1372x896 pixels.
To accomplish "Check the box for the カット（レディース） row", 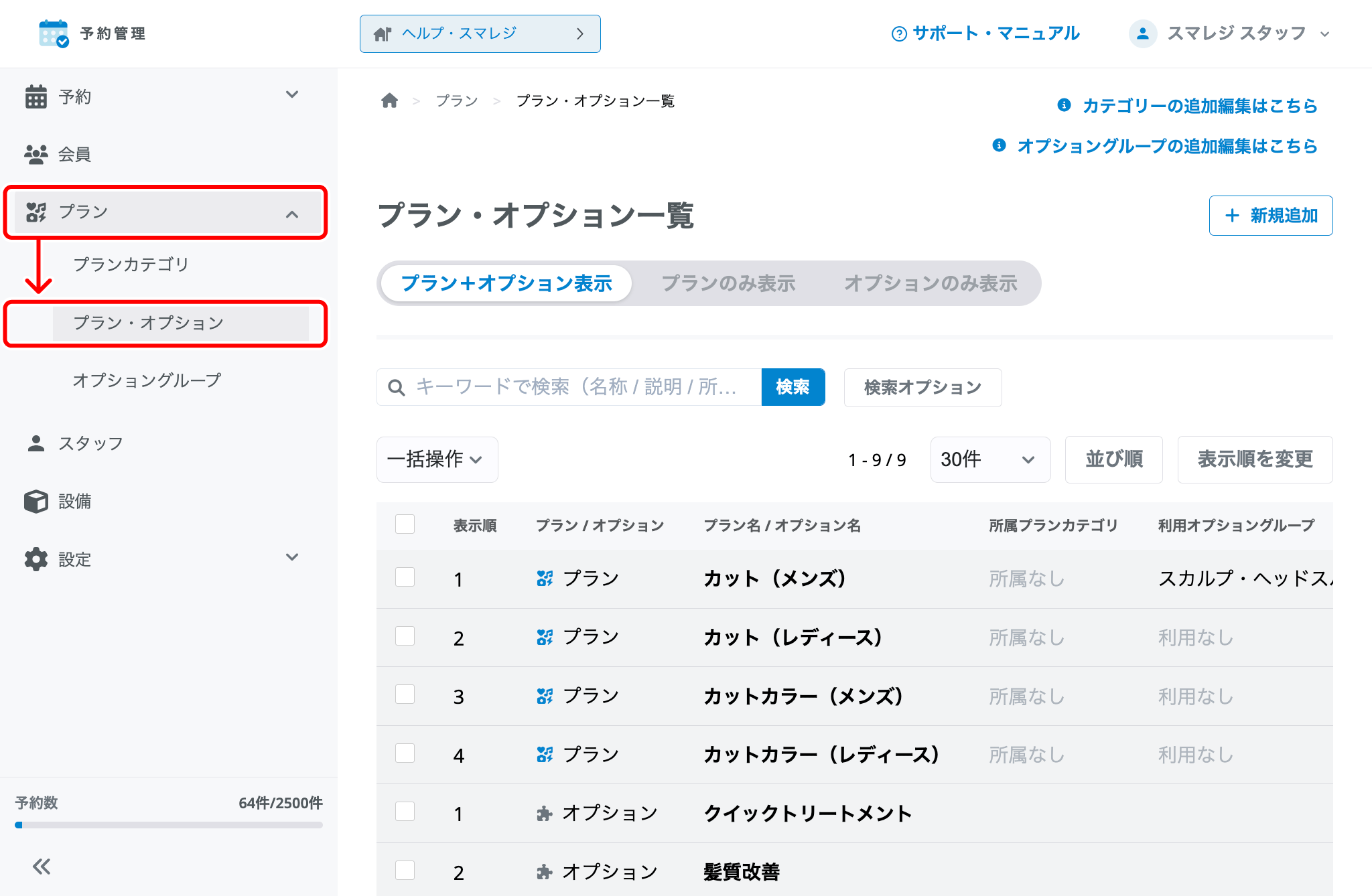I will point(405,636).
